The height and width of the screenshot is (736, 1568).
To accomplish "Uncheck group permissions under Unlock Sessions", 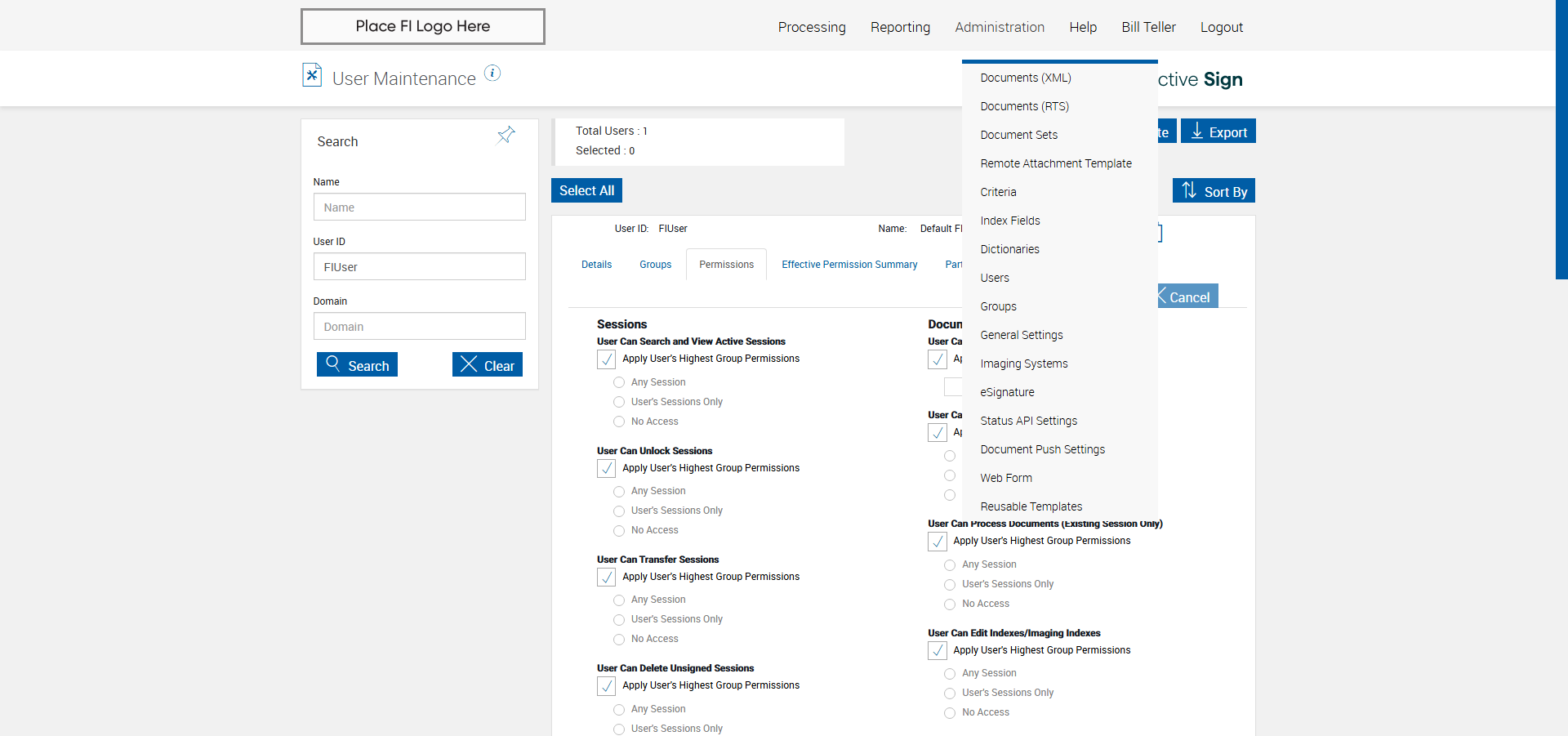I will [607, 469].
